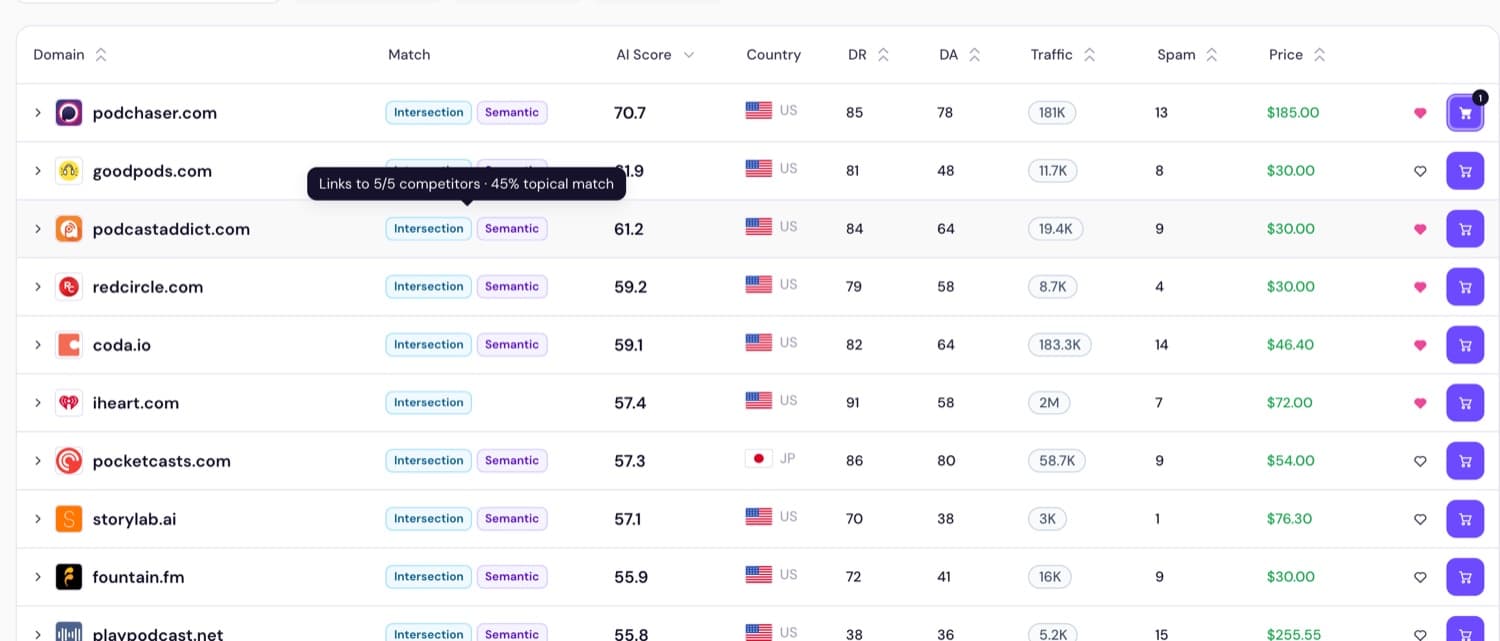This screenshot has width=1500, height=641.
Task: Click the 181K traffic badge
Action: 1052,113
